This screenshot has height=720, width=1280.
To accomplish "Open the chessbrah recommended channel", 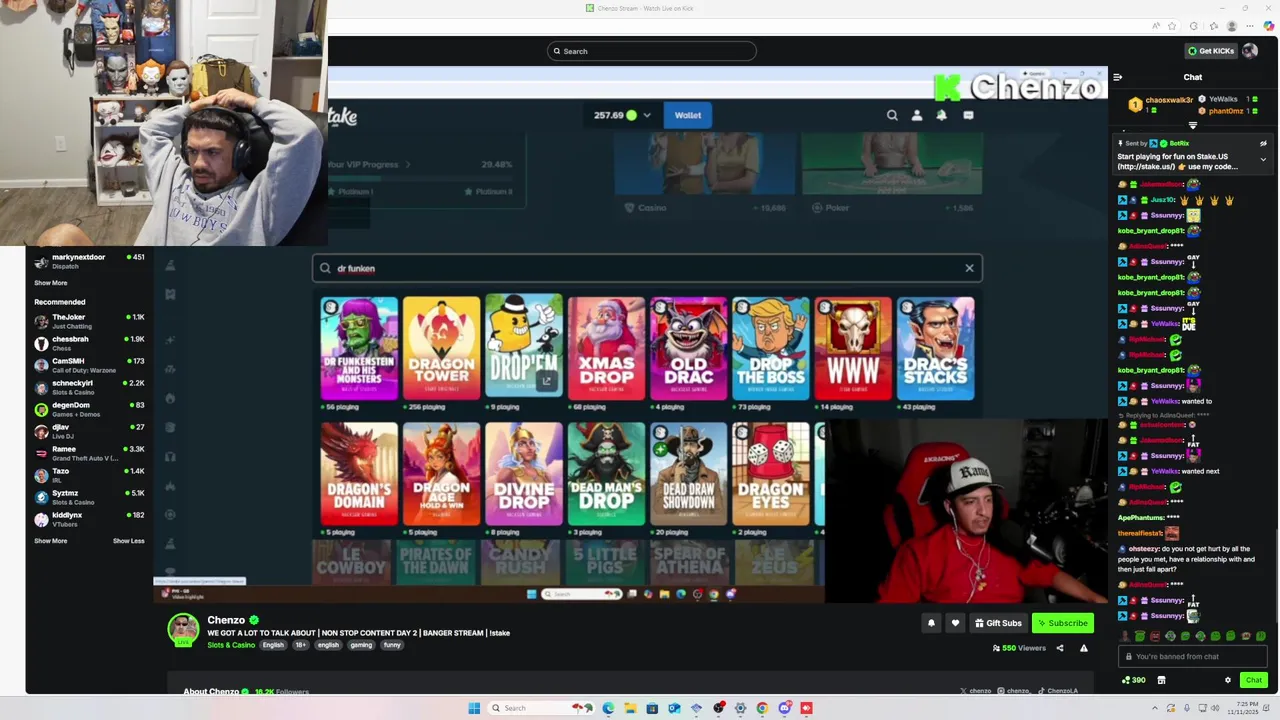I will tap(89, 343).
